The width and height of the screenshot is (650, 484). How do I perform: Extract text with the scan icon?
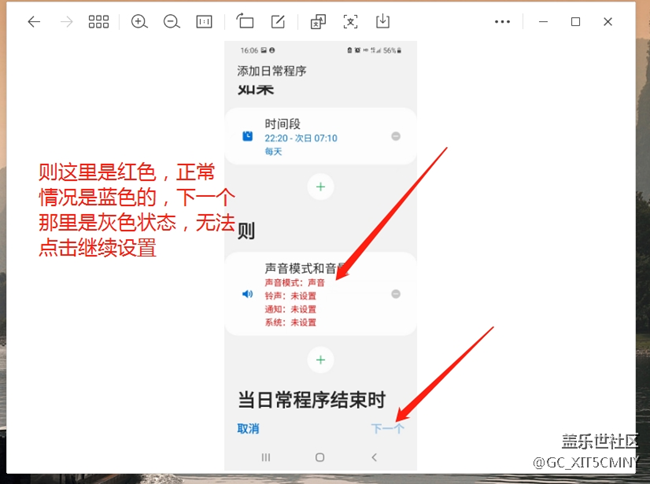coord(351,22)
